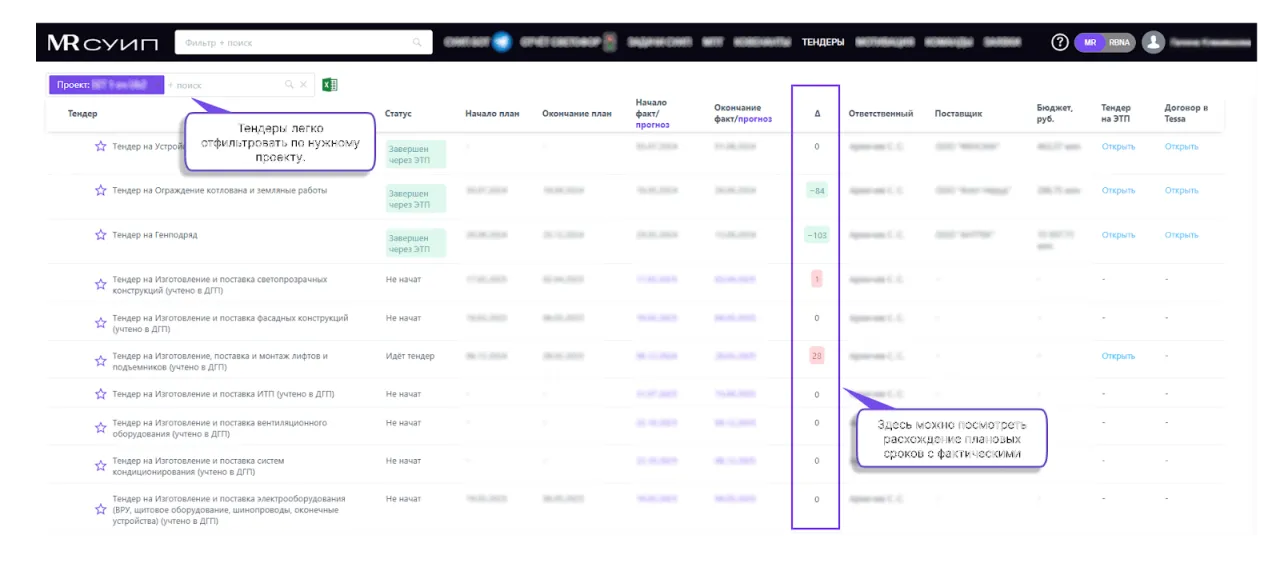Open the help question mark icon

pos(1060,42)
